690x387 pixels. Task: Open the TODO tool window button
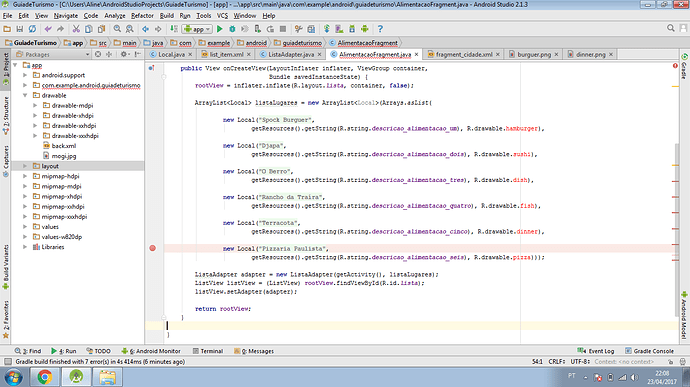point(98,351)
